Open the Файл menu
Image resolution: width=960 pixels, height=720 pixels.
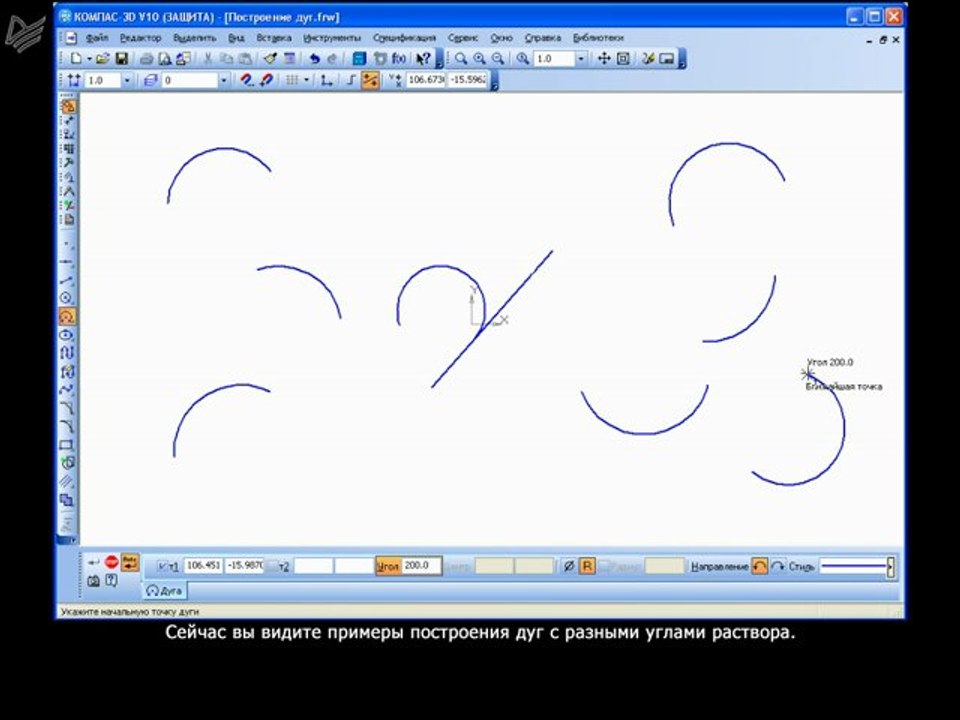[x=97, y=38]
